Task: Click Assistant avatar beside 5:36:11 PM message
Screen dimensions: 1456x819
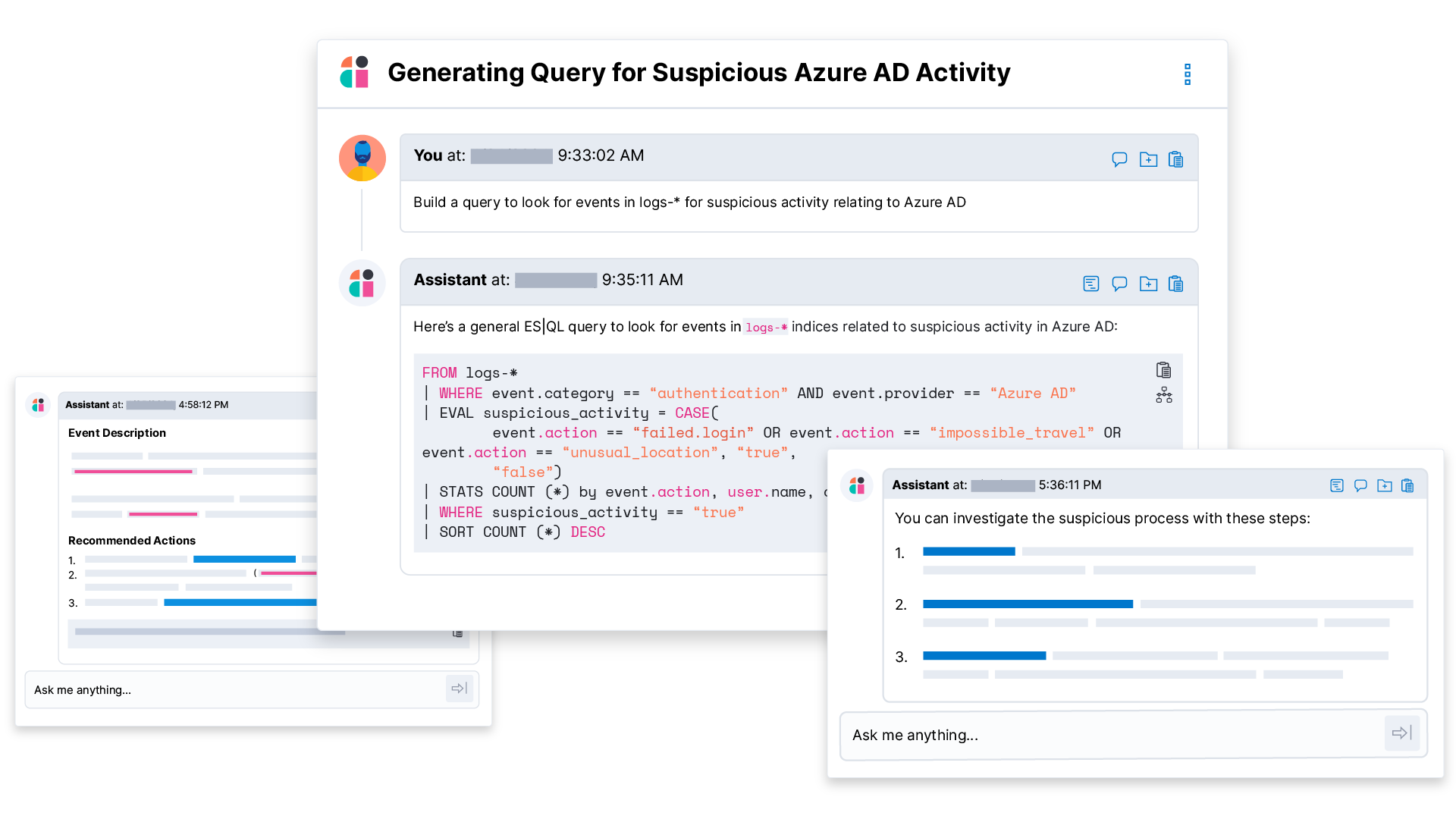Action: [858, 485]
